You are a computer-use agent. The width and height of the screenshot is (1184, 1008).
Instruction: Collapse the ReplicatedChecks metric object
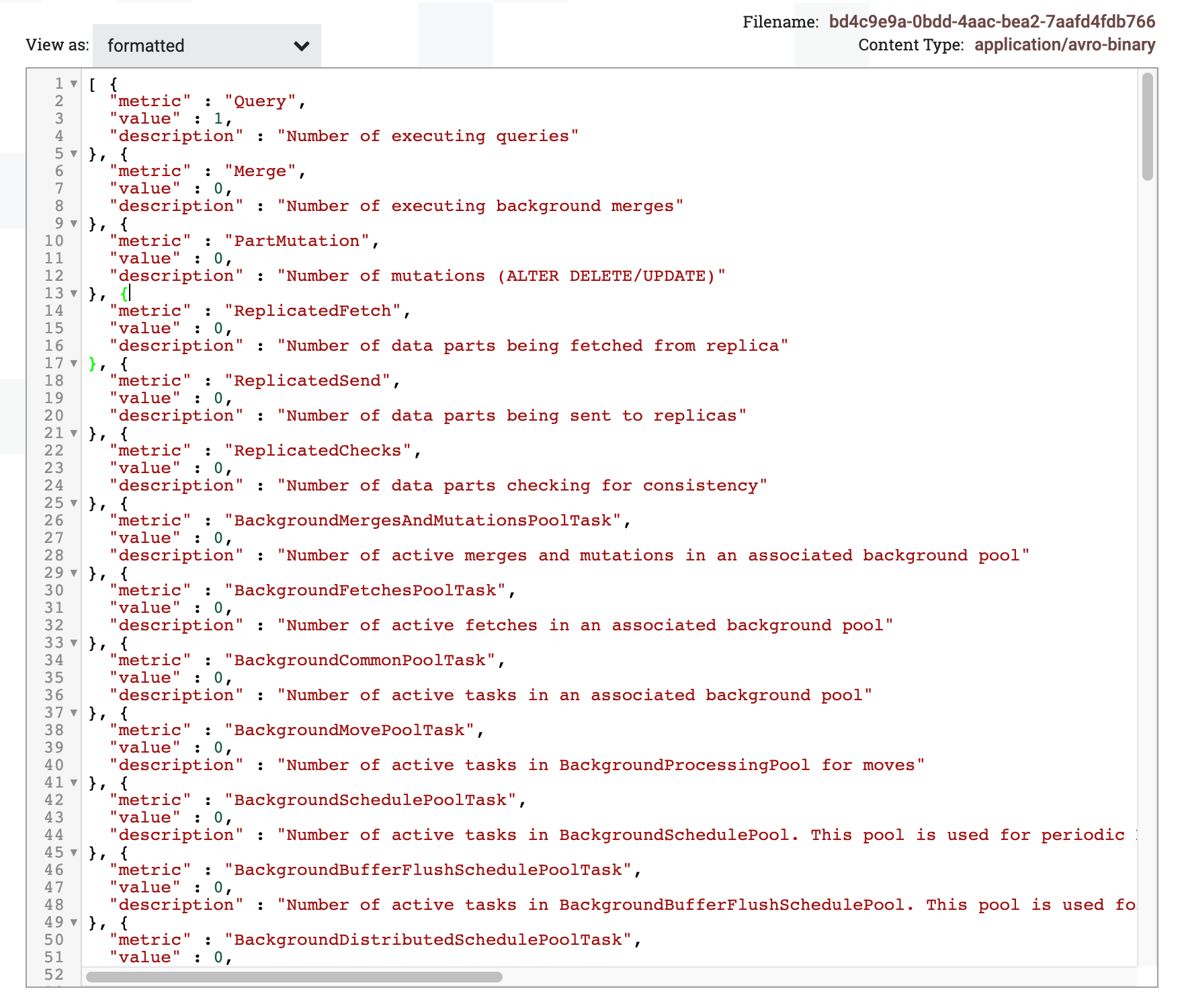pos(73,433)
